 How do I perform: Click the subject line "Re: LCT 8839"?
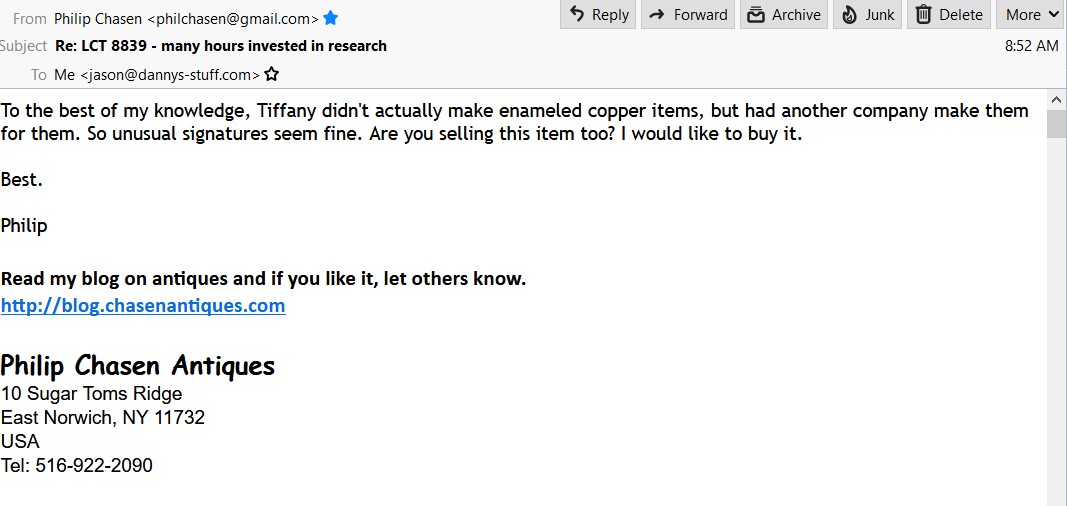221,46
